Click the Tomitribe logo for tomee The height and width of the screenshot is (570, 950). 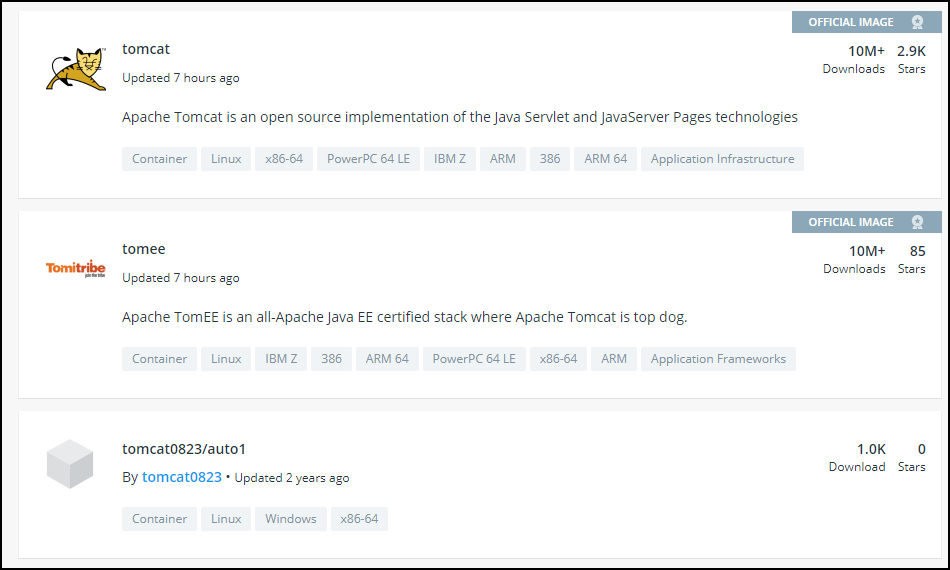click(x=76, y=268)
